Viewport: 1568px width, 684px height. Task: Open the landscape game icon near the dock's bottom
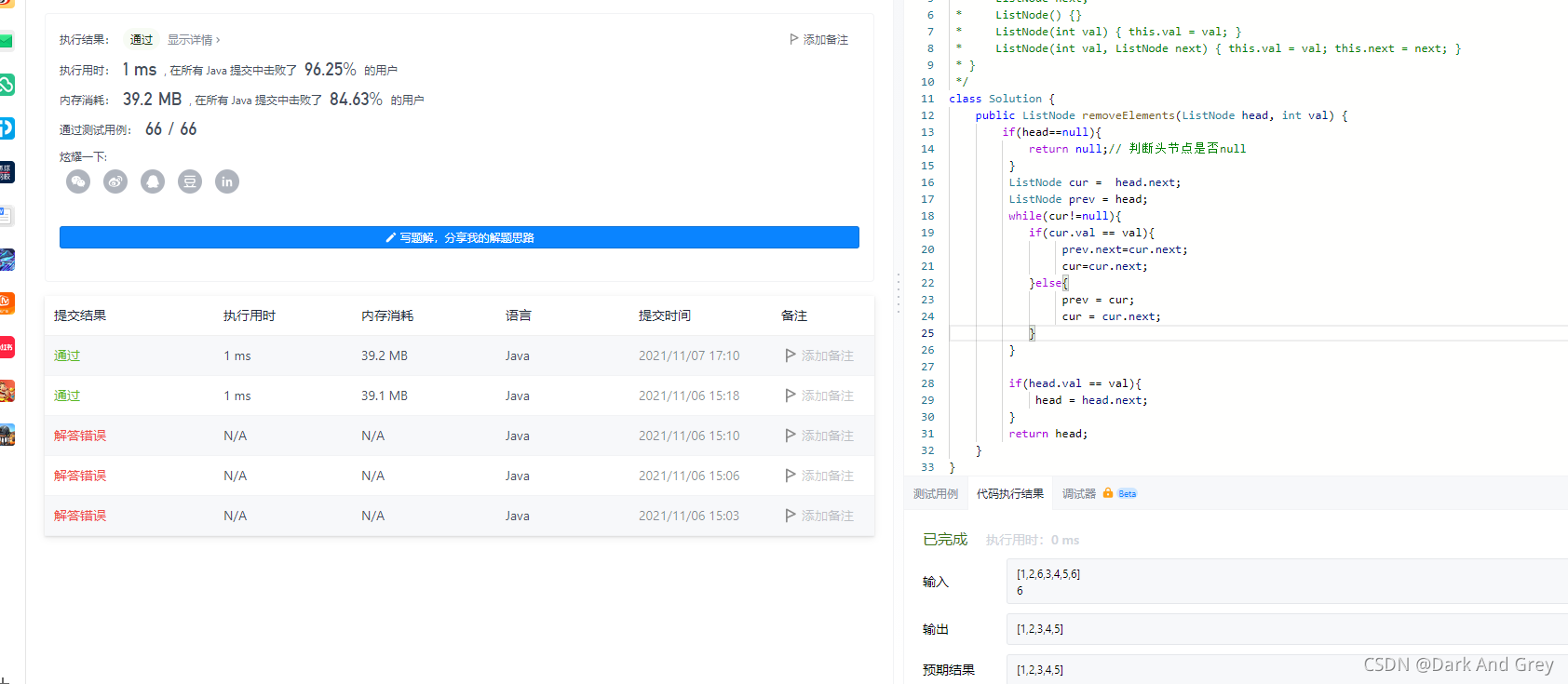(7, 435)
